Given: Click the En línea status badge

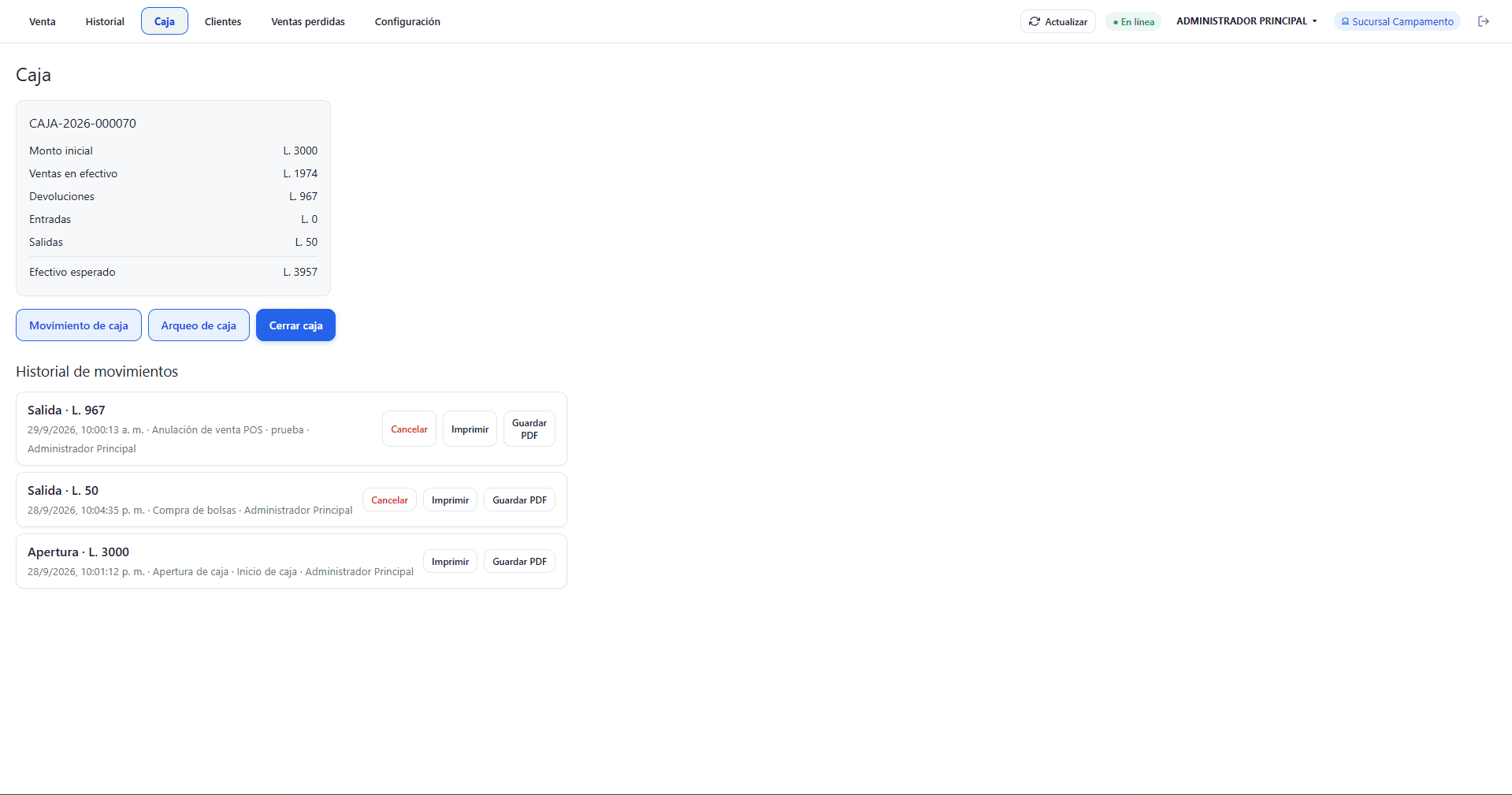Looking at the screenshot, I should click(x=1134, y=22).
